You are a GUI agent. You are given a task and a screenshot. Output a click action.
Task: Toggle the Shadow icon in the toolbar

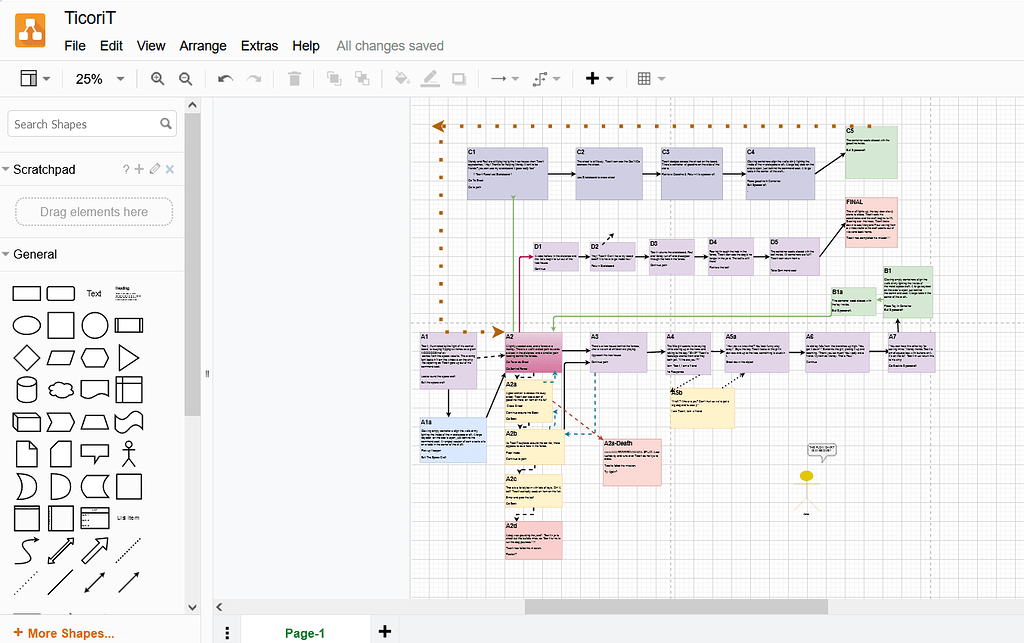pyautogui.click(x=459, y=78)
